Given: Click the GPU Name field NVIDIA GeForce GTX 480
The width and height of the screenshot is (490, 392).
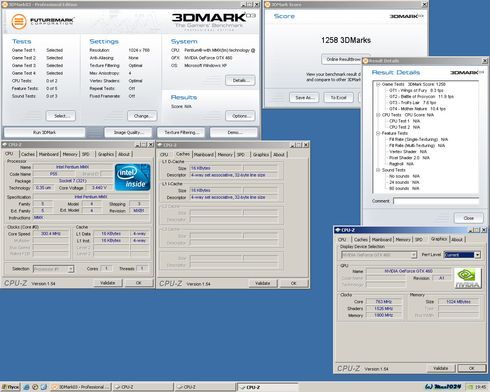Looking at the screenshot, I should 408,271.
